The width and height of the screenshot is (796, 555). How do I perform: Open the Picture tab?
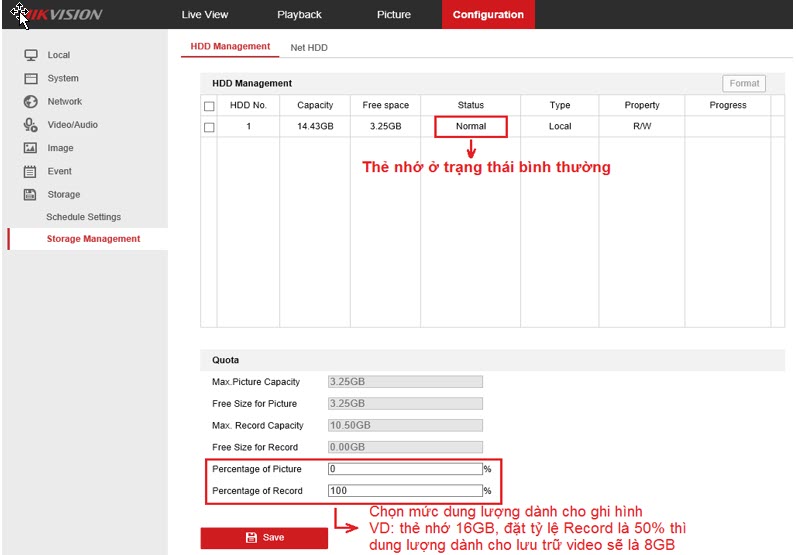[x=393, y=15]
